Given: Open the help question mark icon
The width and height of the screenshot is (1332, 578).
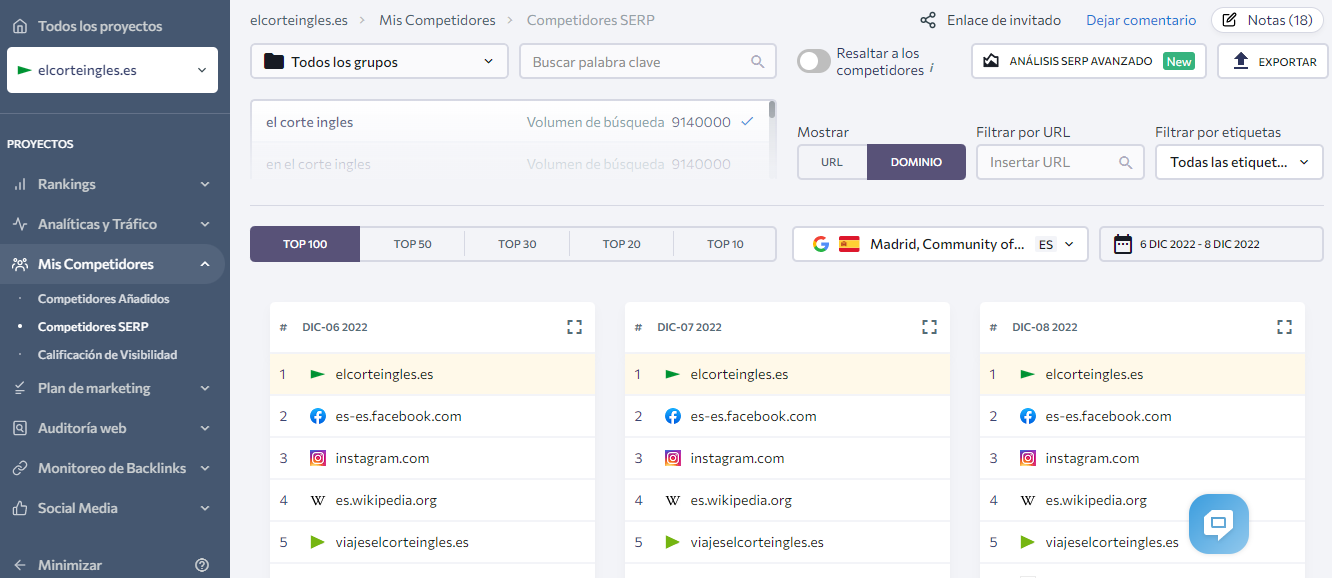Looking at the screenshot, I should coord(202,565).
